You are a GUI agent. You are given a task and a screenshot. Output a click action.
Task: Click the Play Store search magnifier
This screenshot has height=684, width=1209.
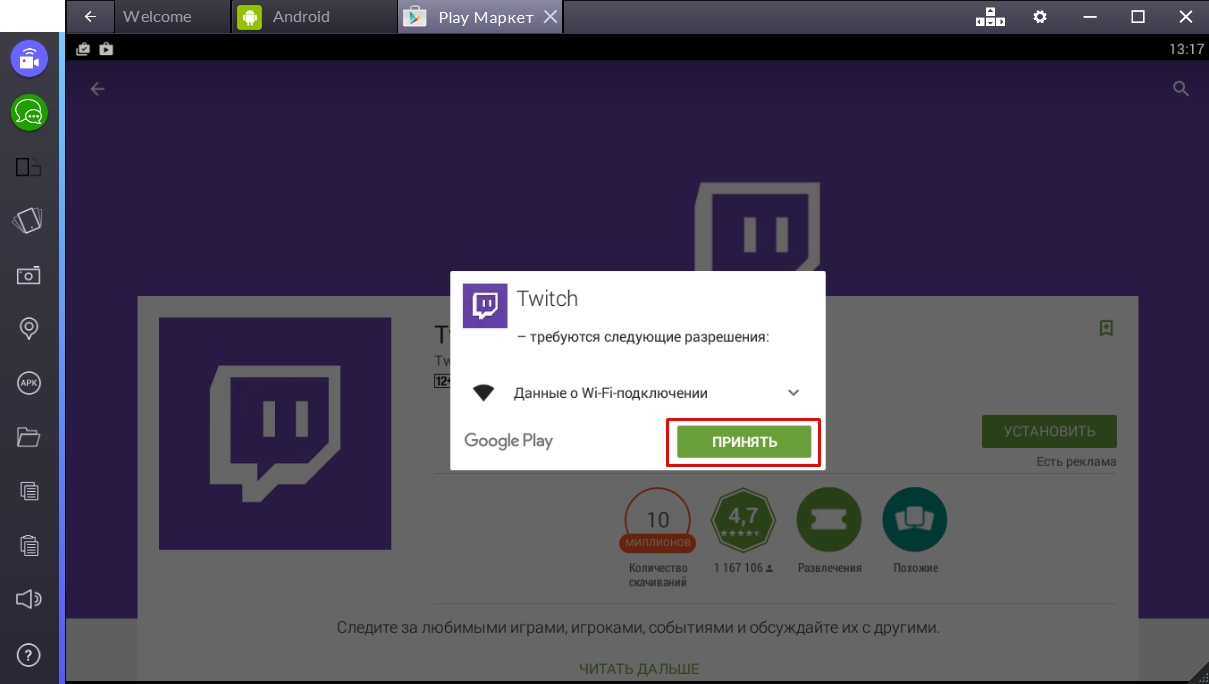point(1180,89)
